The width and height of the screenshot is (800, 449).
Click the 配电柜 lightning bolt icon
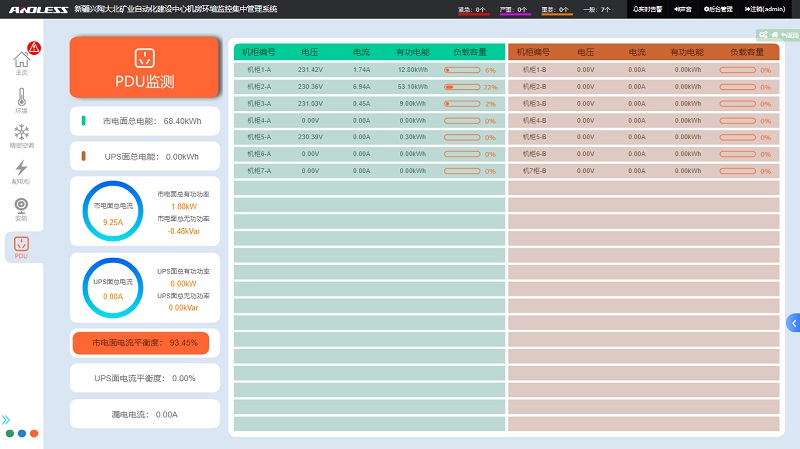tap(21, 172)
